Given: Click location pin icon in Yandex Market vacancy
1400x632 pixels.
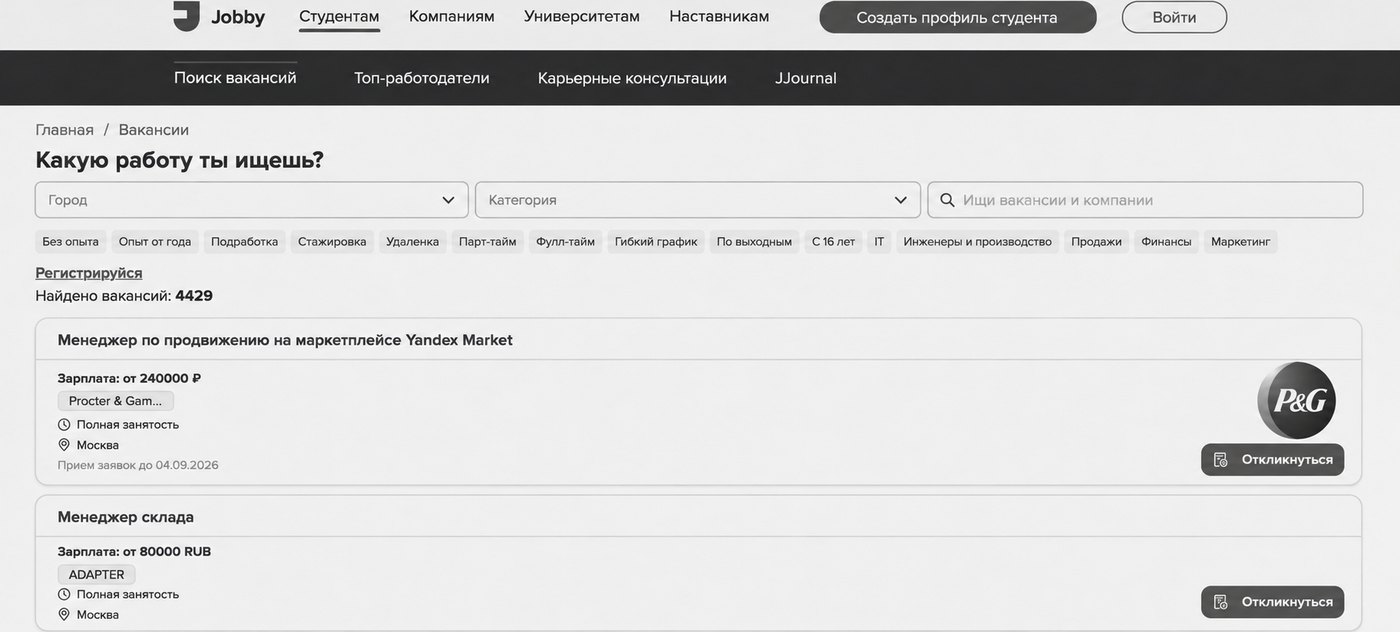Looking at the screenshot, I should tap(64, 444).
